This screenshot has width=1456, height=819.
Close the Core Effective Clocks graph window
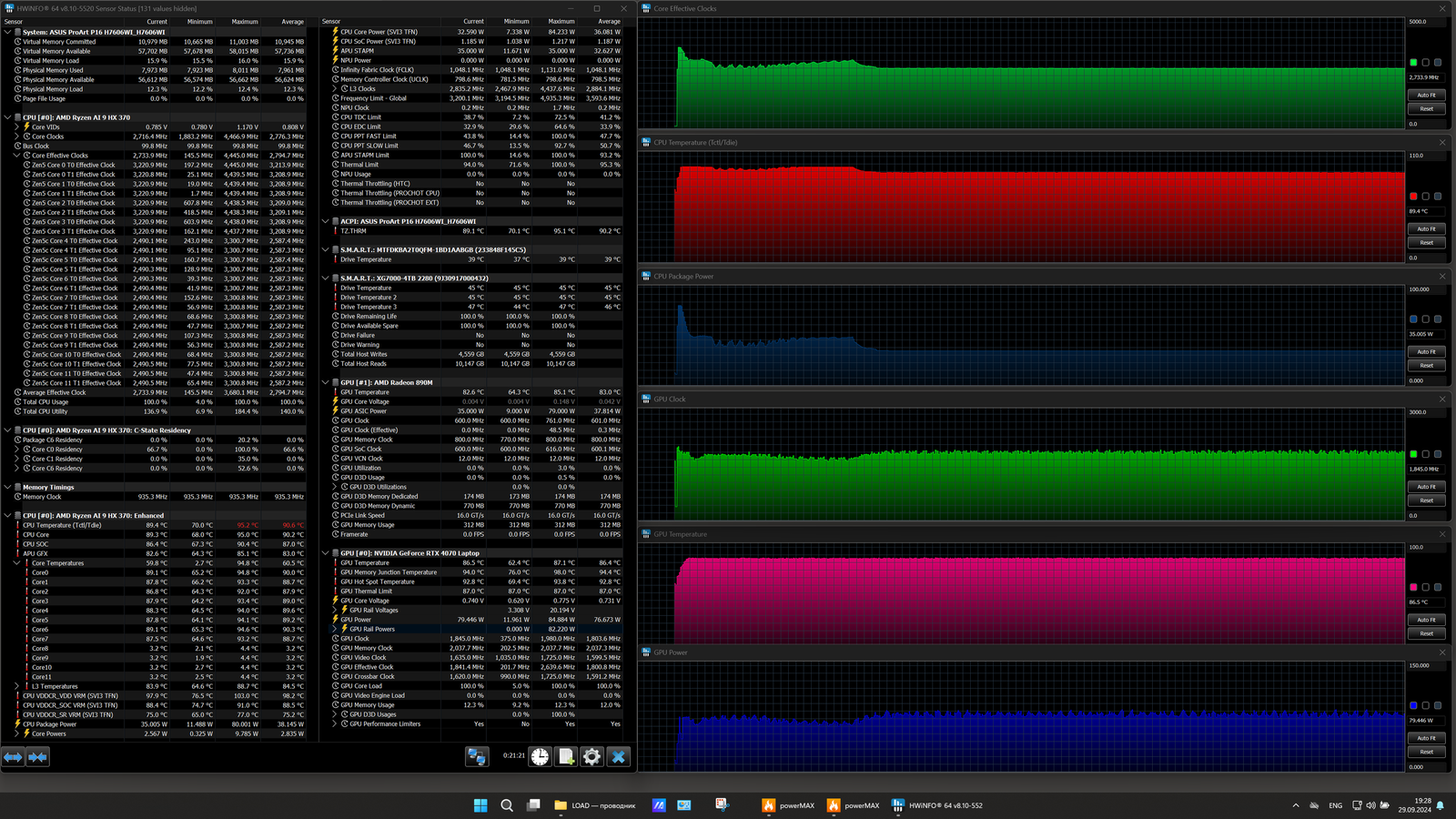coord(1442,8)
